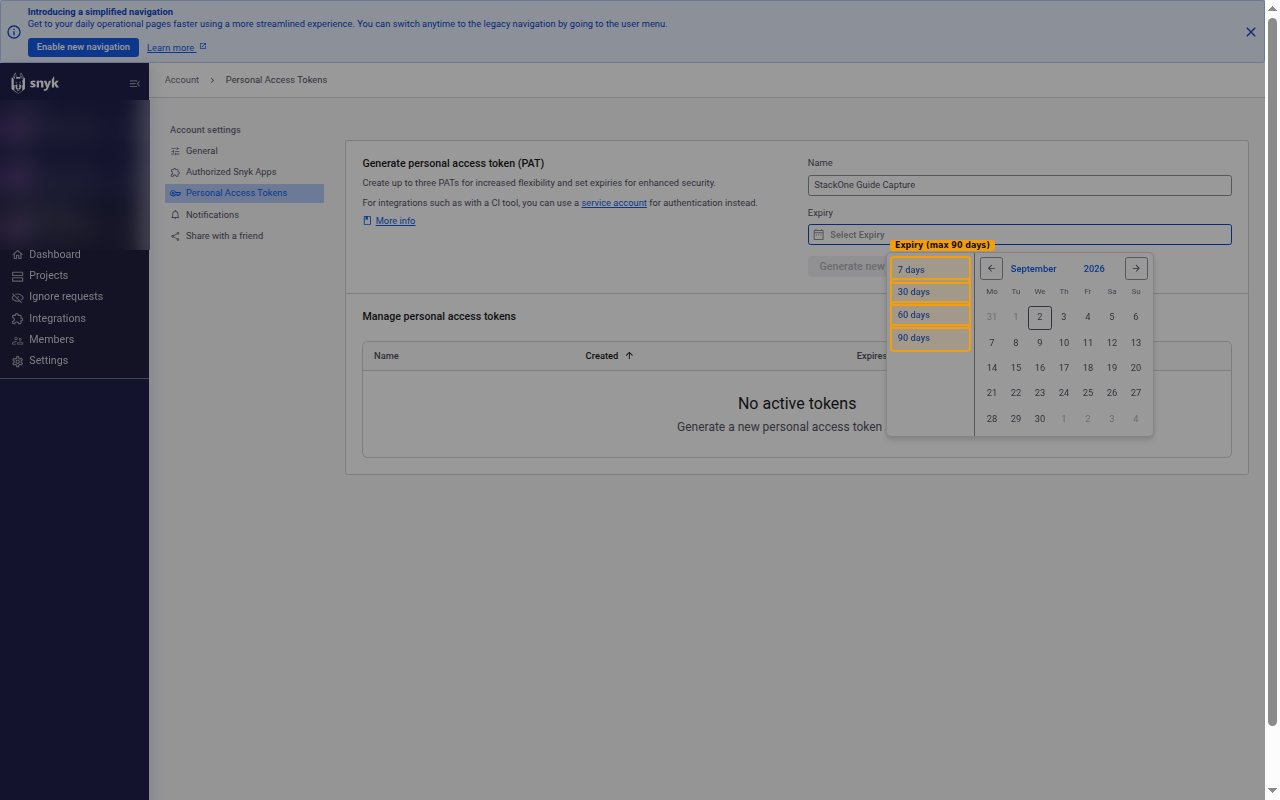Choose the 60 days expiry preset
This screenshot has height=800, width=1280.
[x=930, y=315]
